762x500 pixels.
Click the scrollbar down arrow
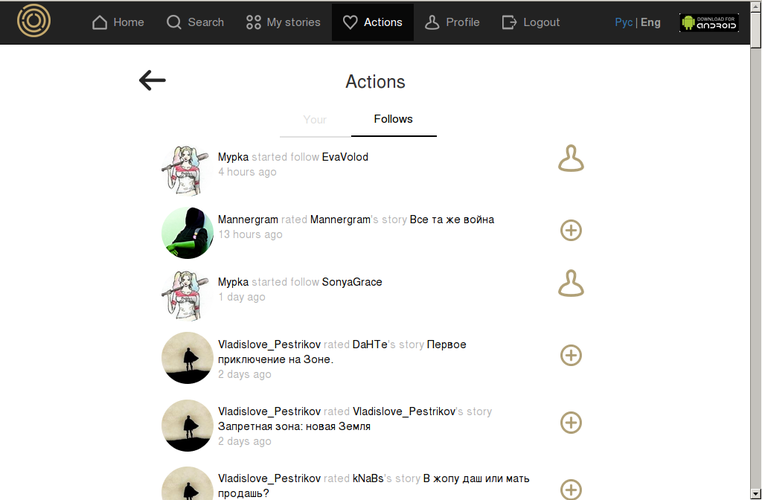click(x=756, y=495)
